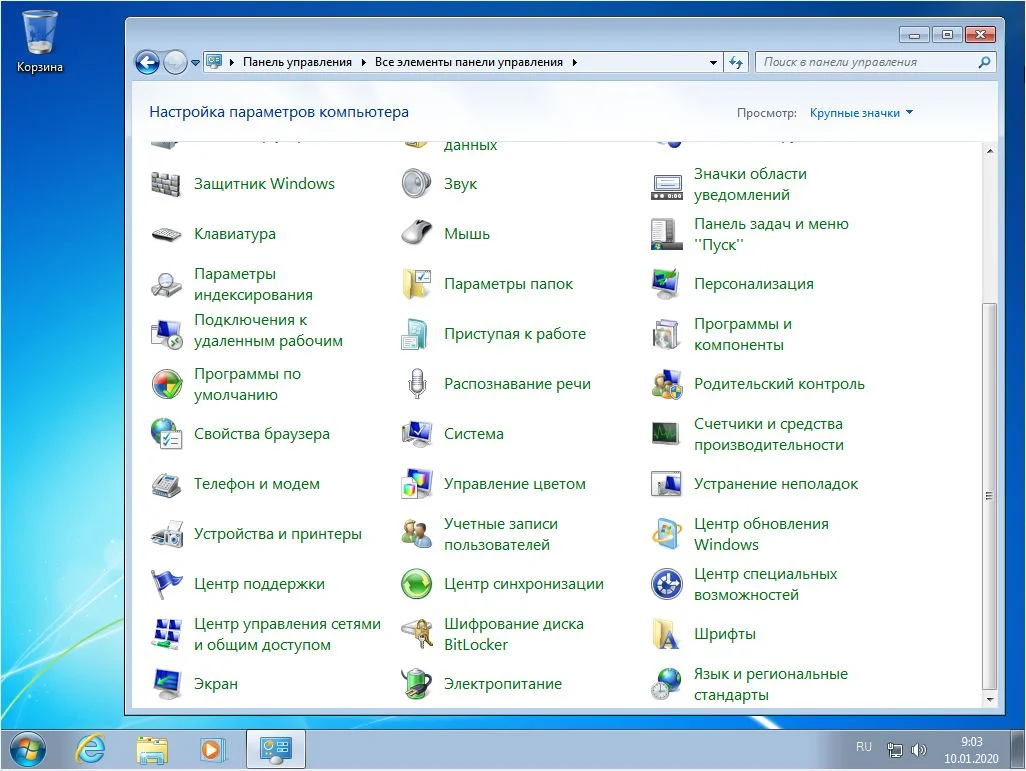This screenshot has width=1026, height=771.
Task: Open the Родительский контроль icon
Action: tap(666, 384)
